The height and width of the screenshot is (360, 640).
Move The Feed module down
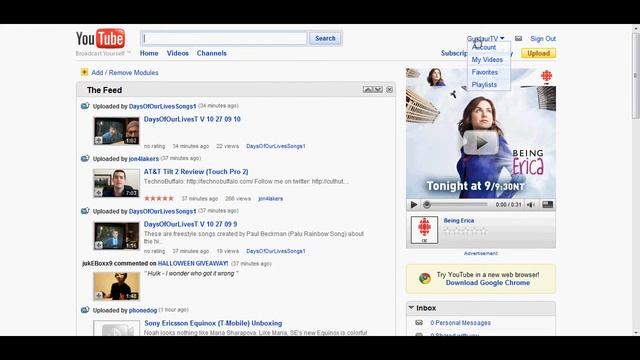coord(378,89)
